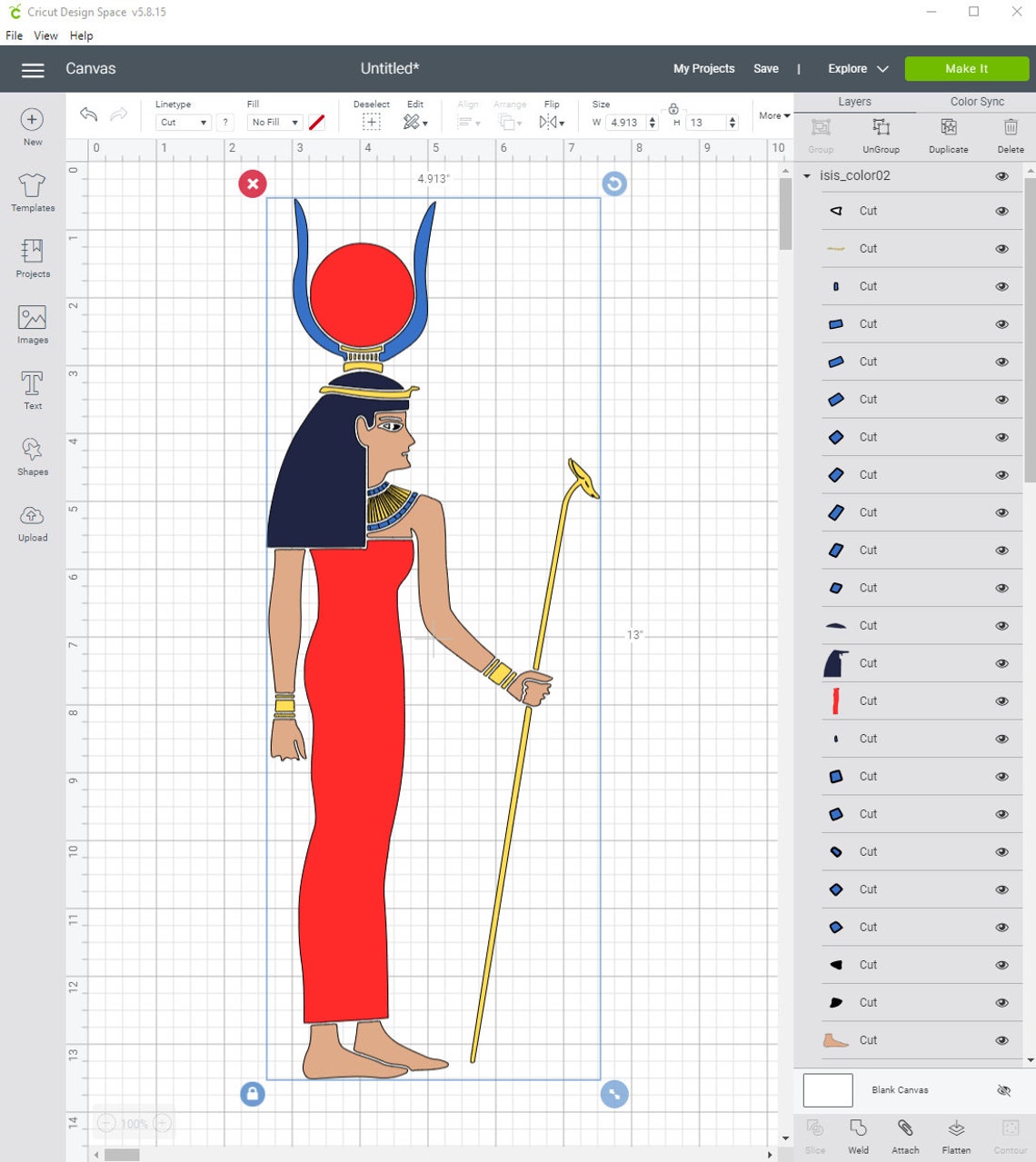Click the Attach icon
1036x1162 pixels.
(x=905, y=1134)
